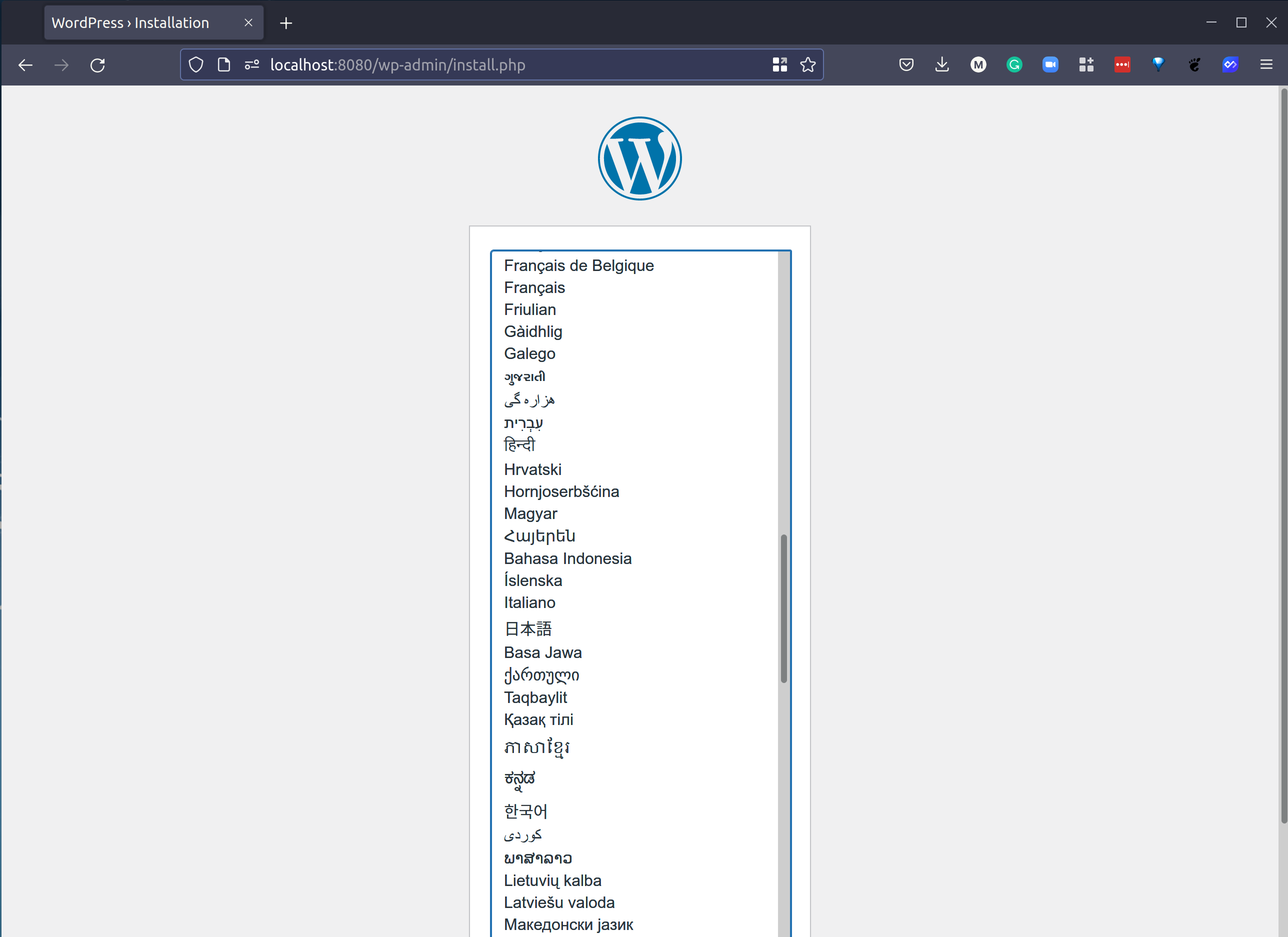Click the red password manager extension icon
This screenshot has width=1288, height=937.
[1122, 64]
